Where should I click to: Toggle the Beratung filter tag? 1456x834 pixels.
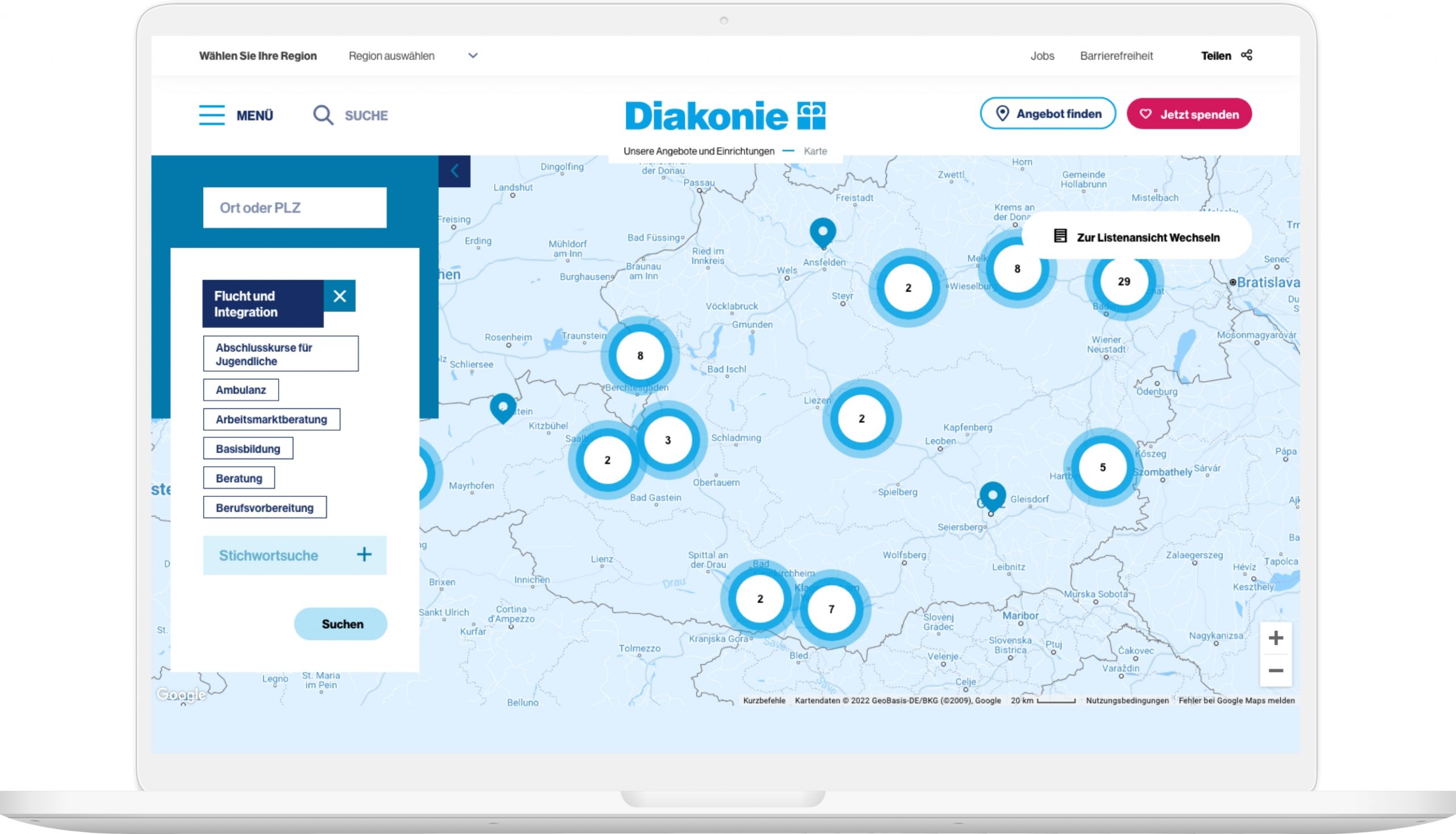point(239,478)
